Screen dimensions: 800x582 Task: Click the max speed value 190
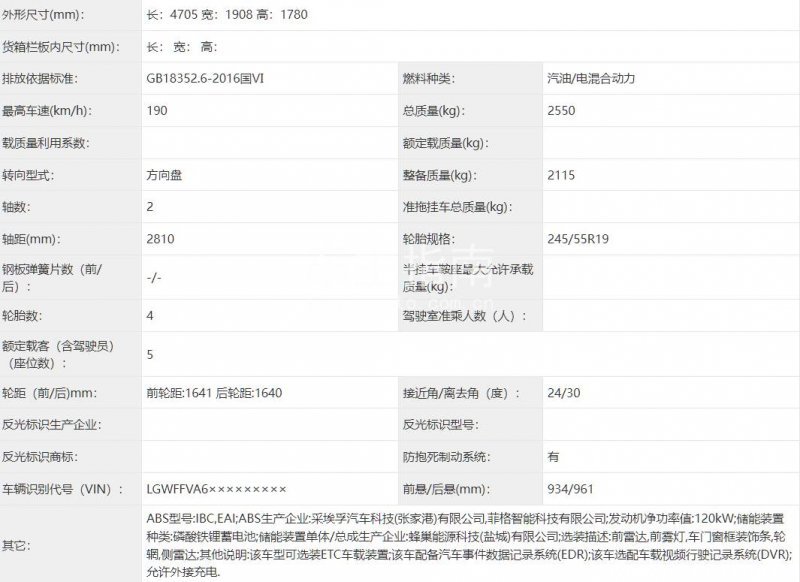[156, 111]
